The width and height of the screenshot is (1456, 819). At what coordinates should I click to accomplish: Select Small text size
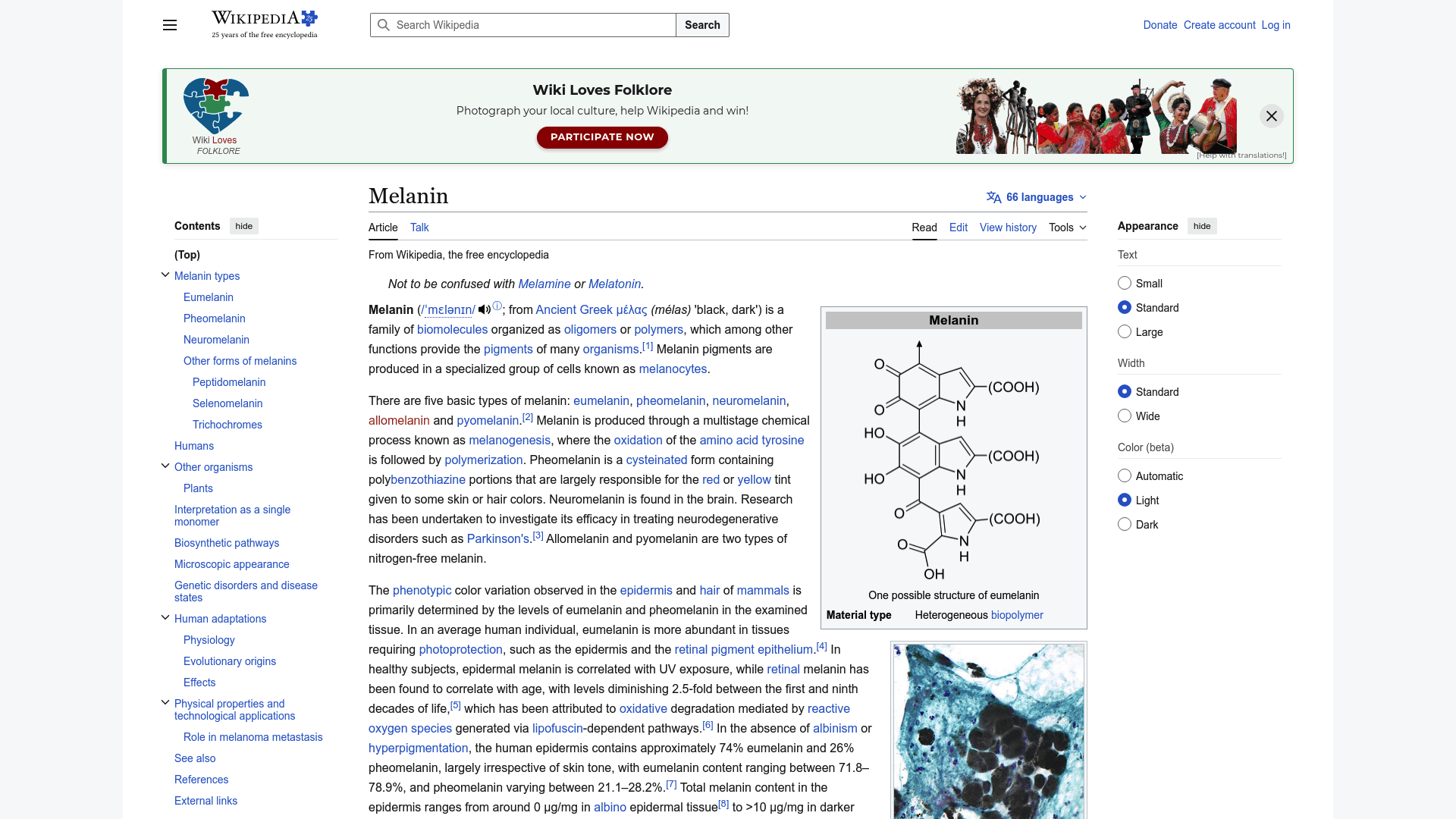coord(1125,283)
